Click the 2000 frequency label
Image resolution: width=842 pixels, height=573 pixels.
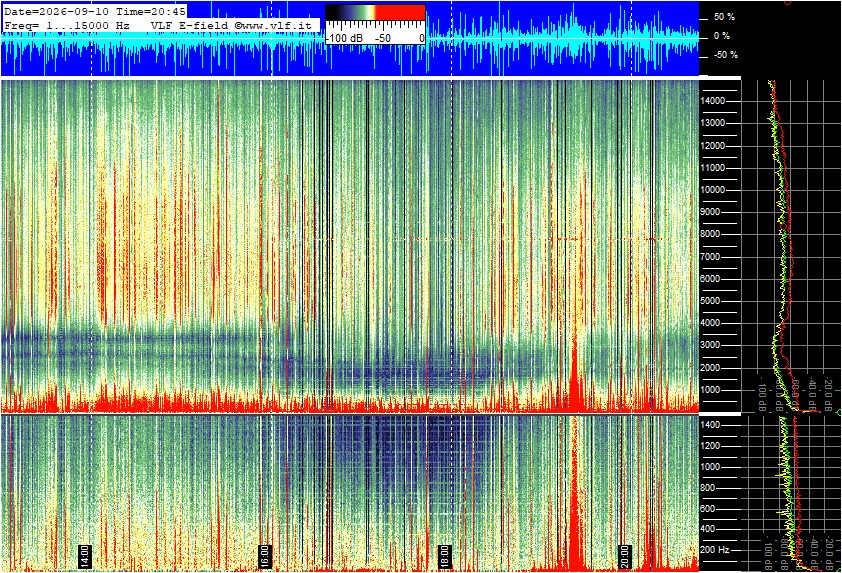(x=710, y=368)
